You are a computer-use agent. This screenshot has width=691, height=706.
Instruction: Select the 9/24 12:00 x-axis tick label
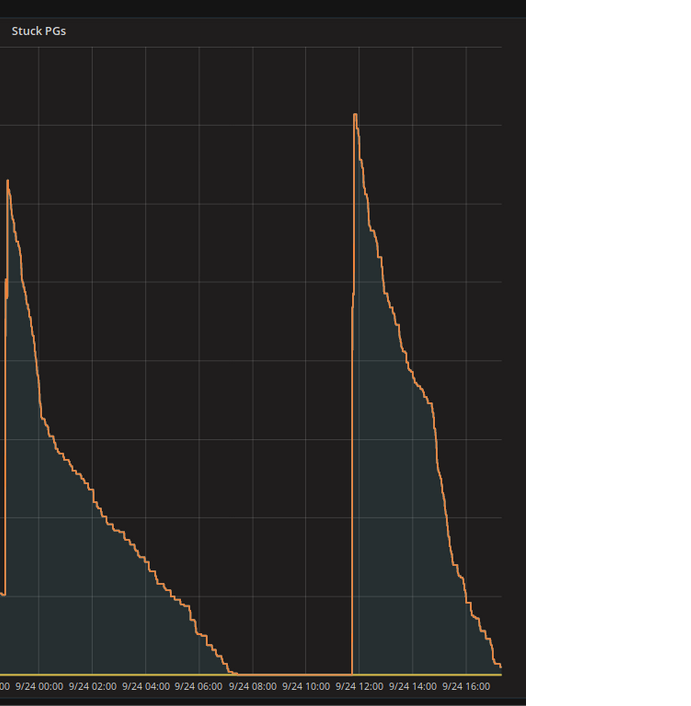(359, 687)
